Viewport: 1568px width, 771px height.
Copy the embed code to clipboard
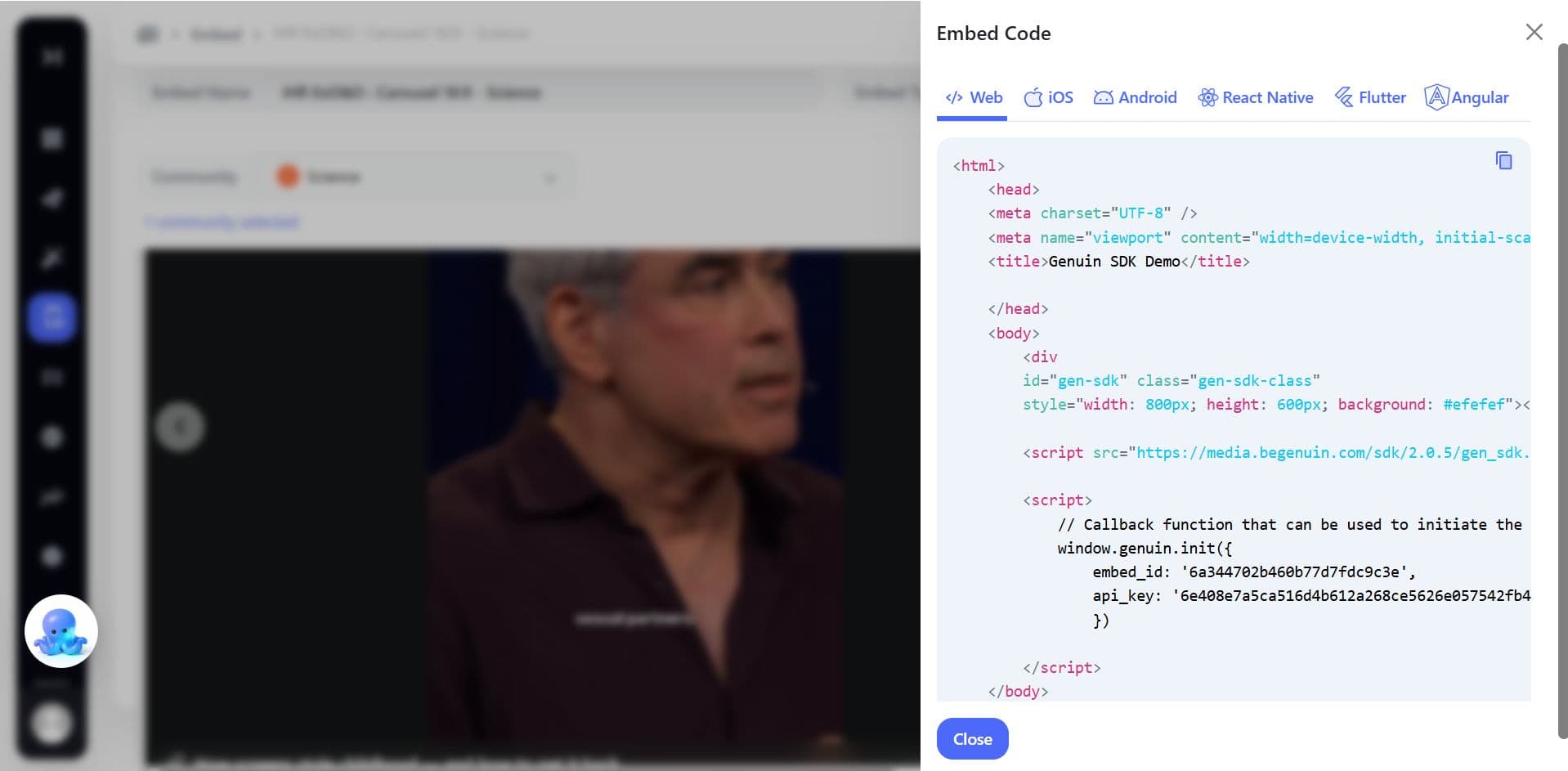coord(1503,161)
